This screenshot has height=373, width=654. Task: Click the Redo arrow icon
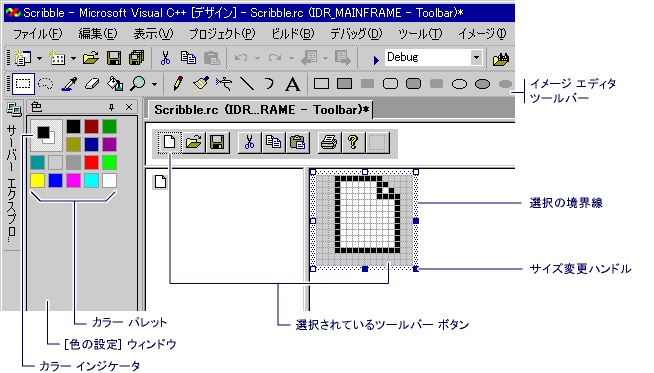[274, 58]
